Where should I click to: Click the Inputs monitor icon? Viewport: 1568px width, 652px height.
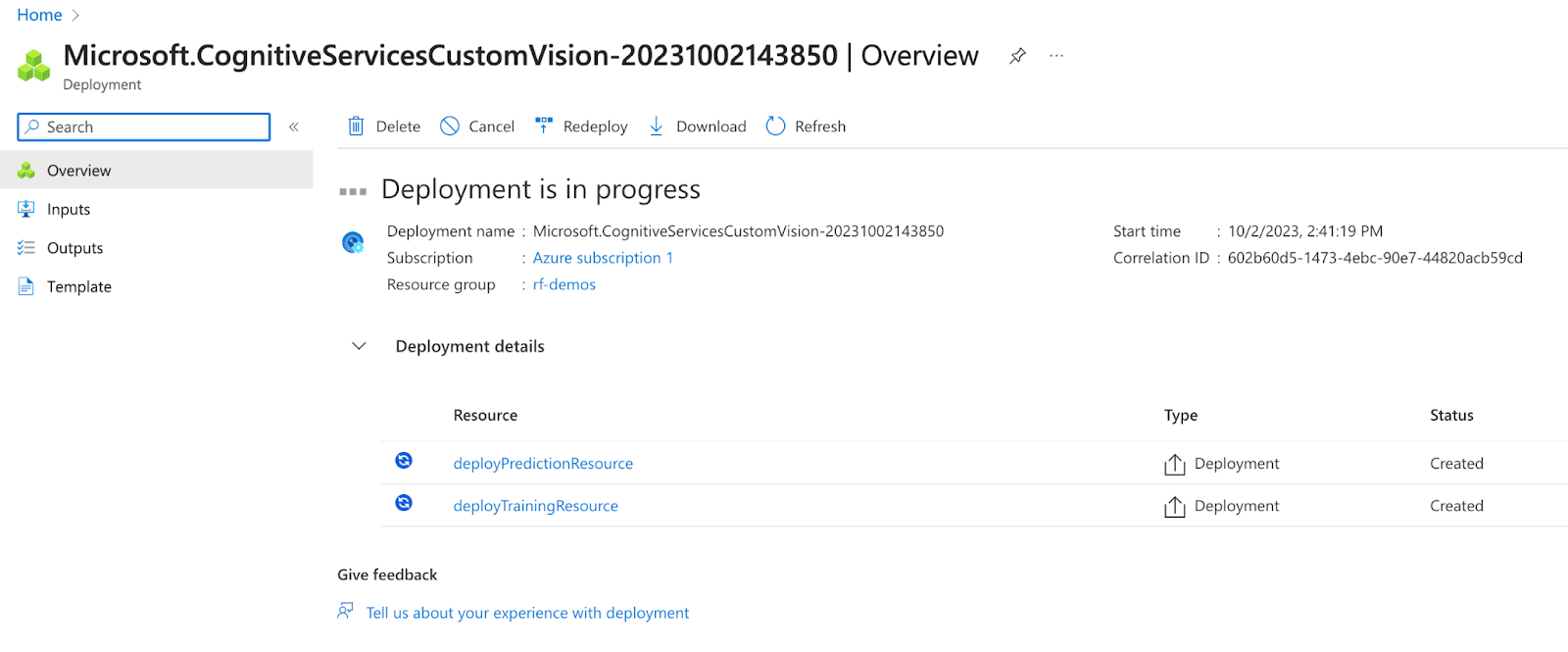pos(26,209)
